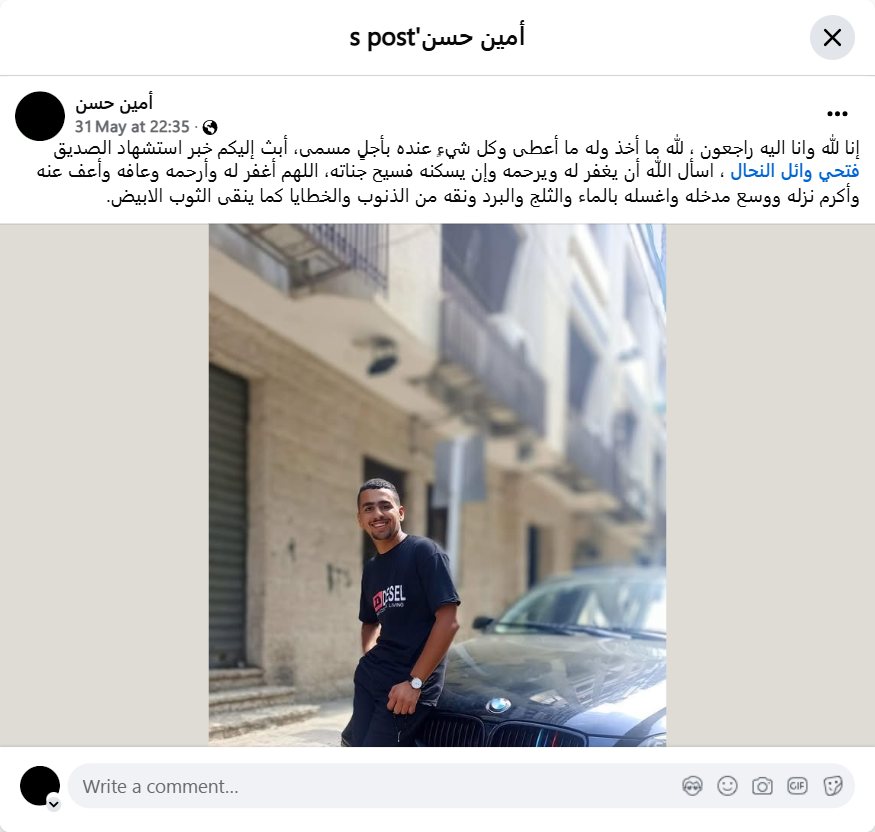
Task: Open the 31 May at 22:35 timestamp
Action: 132,127
